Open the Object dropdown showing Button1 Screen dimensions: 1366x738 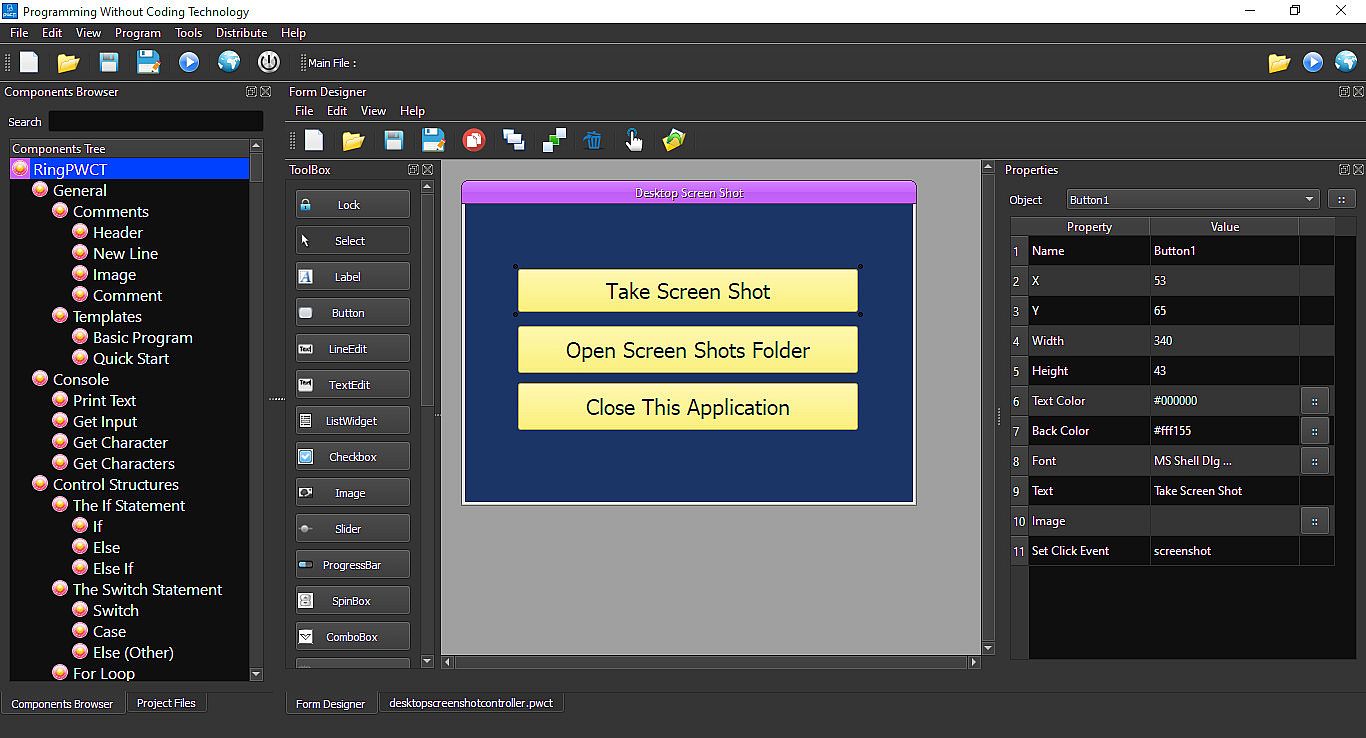click(x=1192, y=200)
